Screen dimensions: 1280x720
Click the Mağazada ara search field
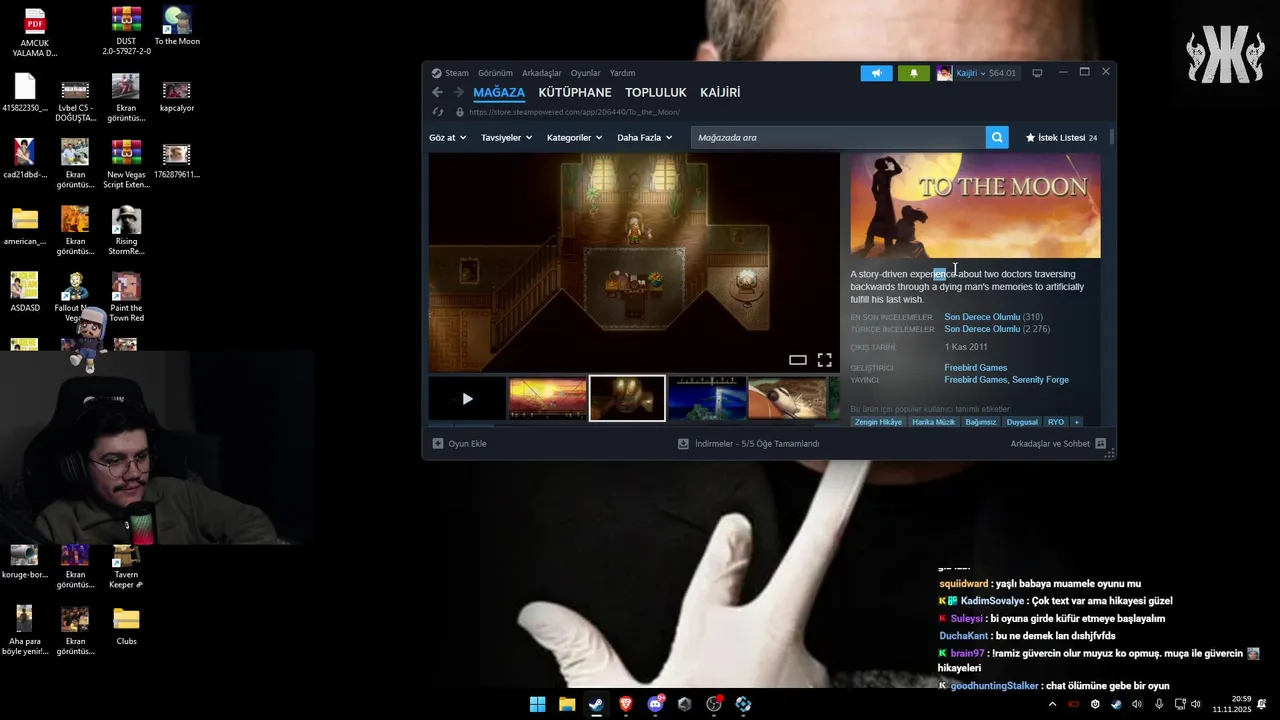[x=838, y=137]
